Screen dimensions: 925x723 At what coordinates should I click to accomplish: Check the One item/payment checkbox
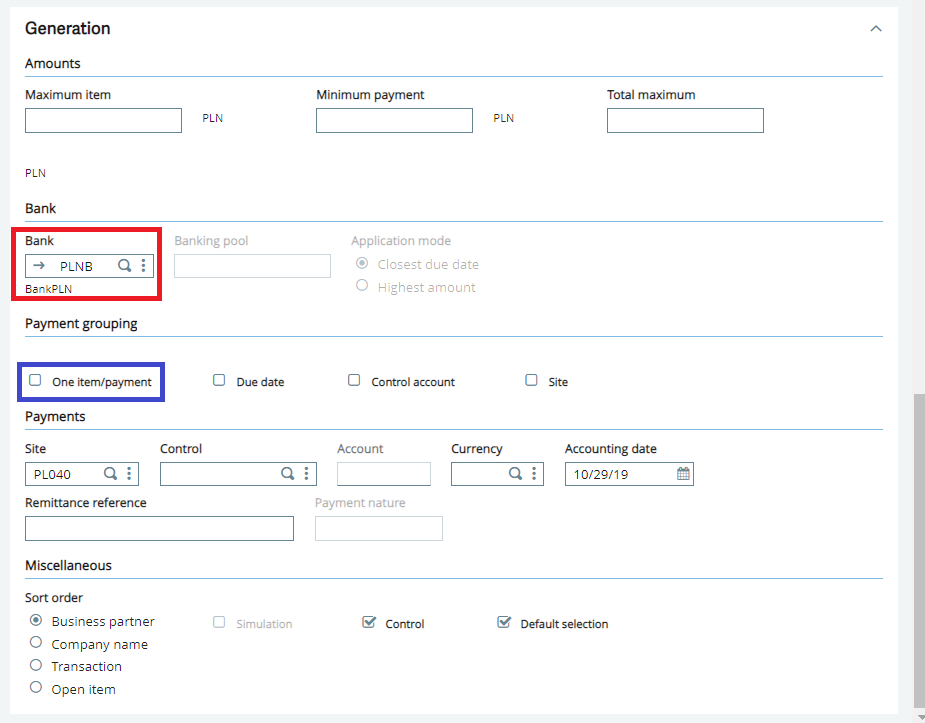[35, 380]
